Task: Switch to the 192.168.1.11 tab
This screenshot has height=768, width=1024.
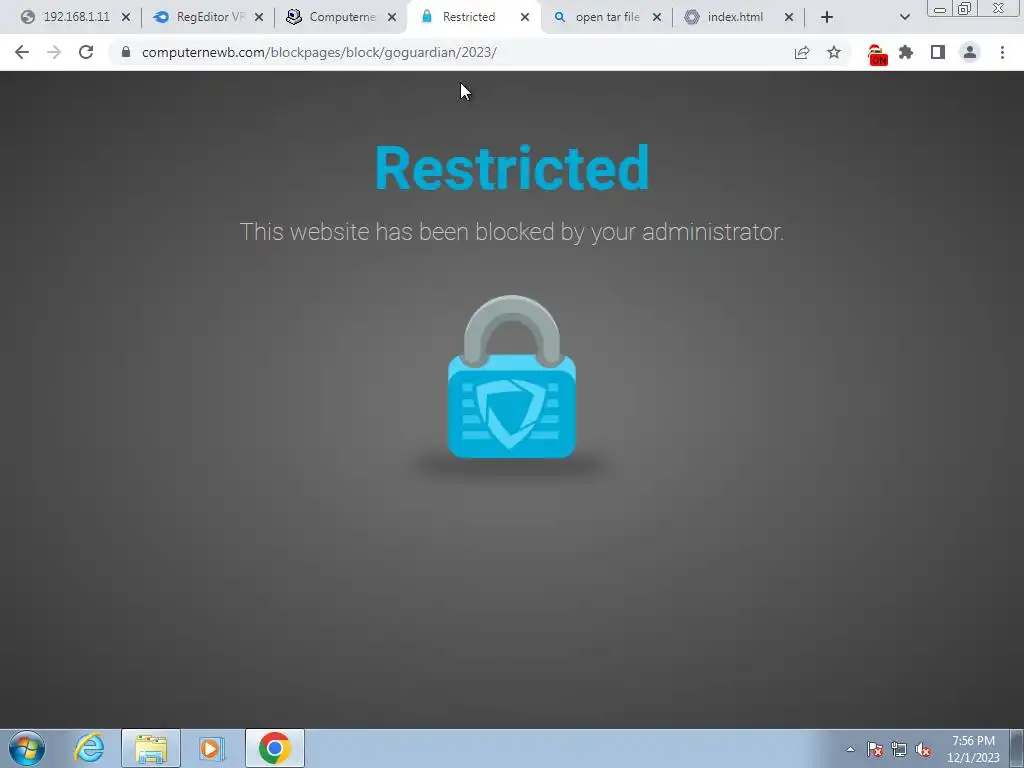Action: [74, 17]
